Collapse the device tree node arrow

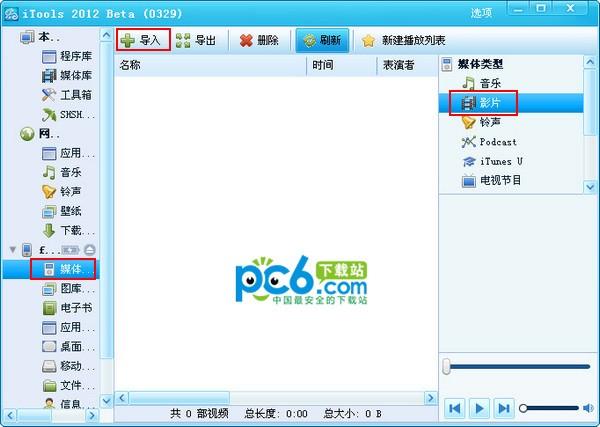pyautogui.click(x=13, y=250)
